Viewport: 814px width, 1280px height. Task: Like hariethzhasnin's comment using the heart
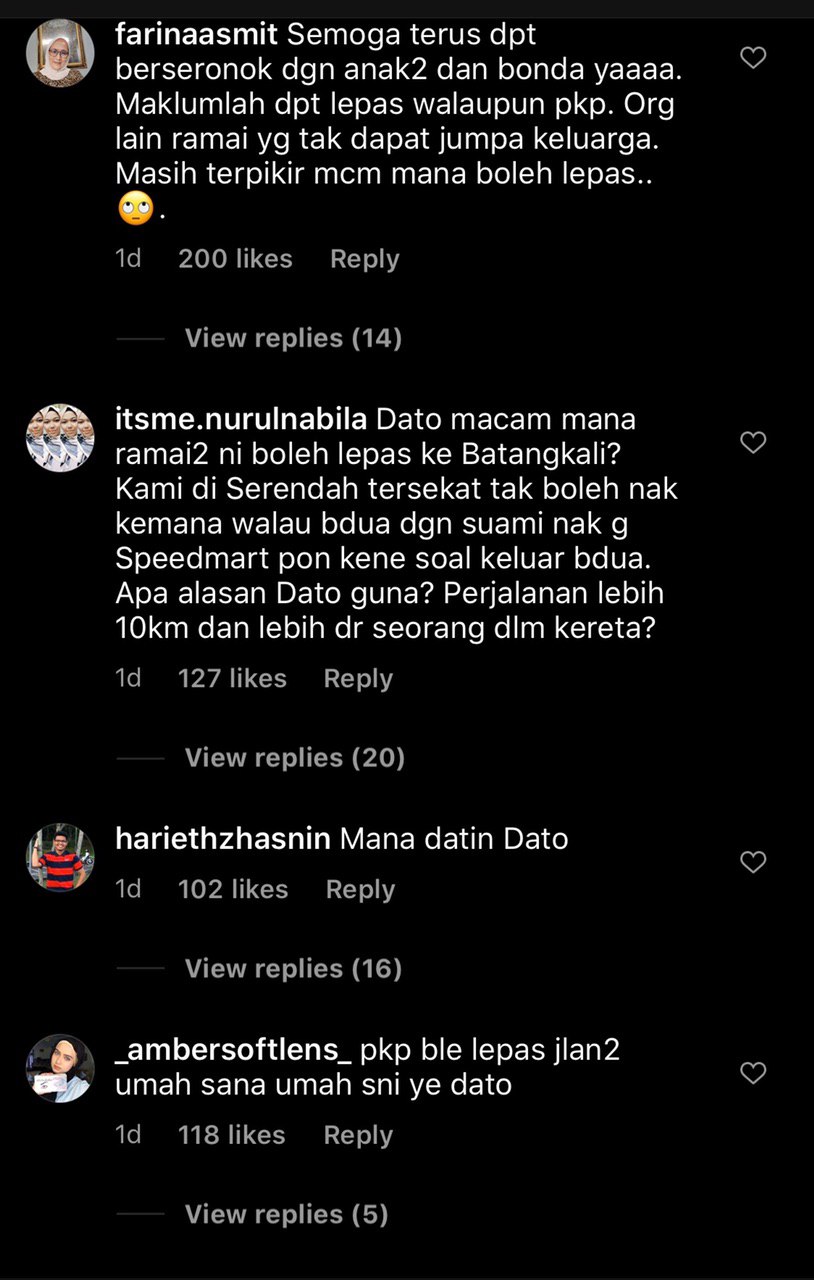click(753, 862)
